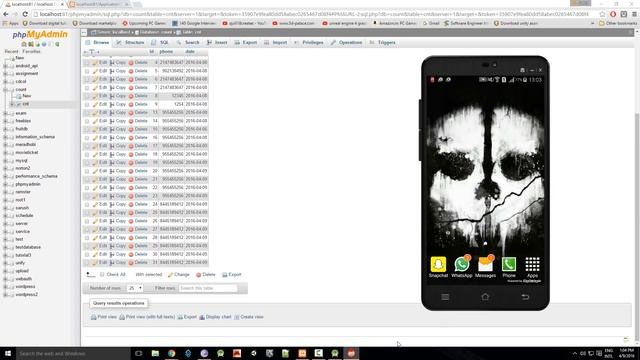640x360 pixels.
Task: Tick the checkbox for row id 14
Action: click(x=87, y=121)
